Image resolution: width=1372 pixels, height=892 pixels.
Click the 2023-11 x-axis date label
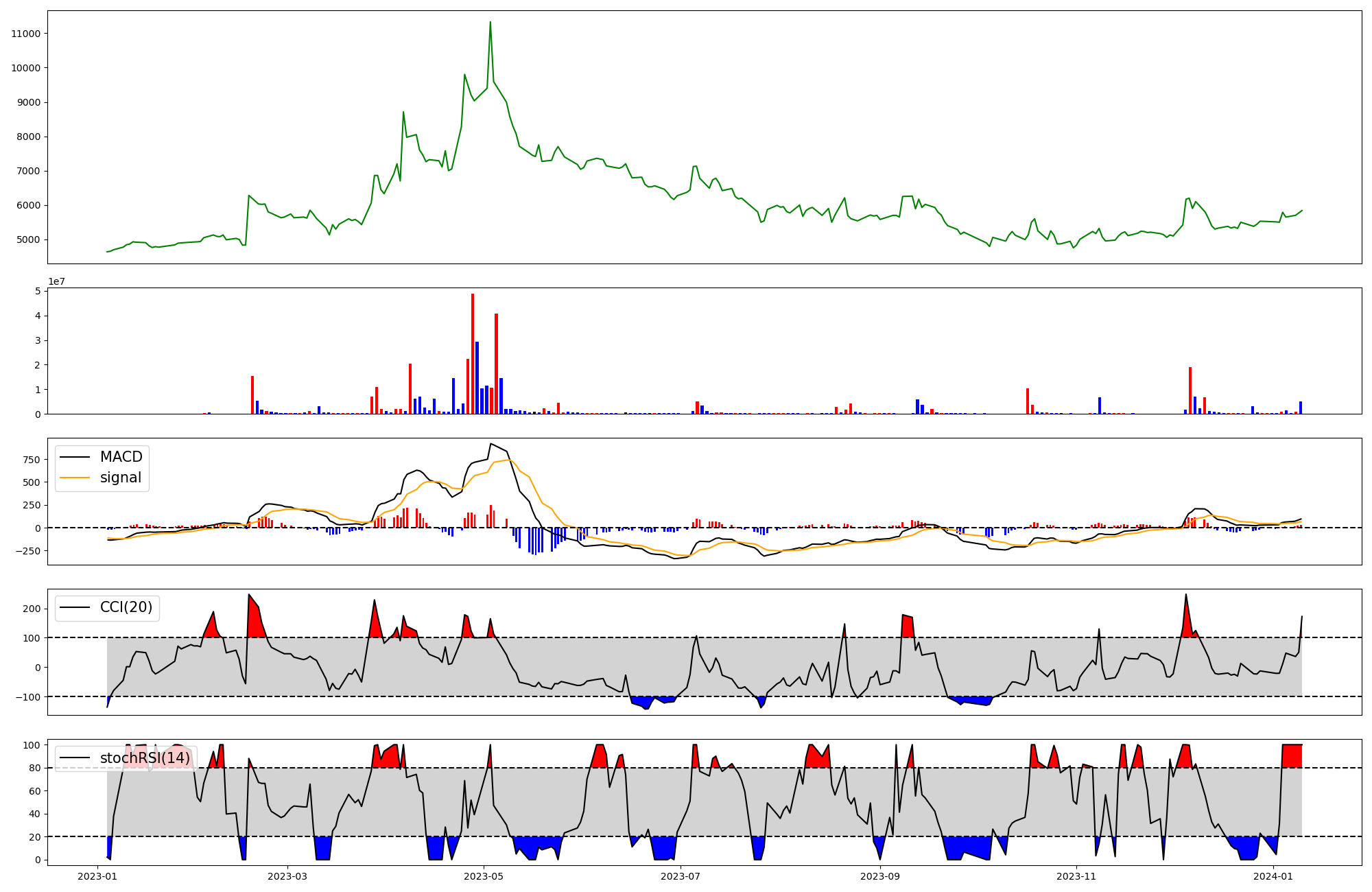(1076, 876)
